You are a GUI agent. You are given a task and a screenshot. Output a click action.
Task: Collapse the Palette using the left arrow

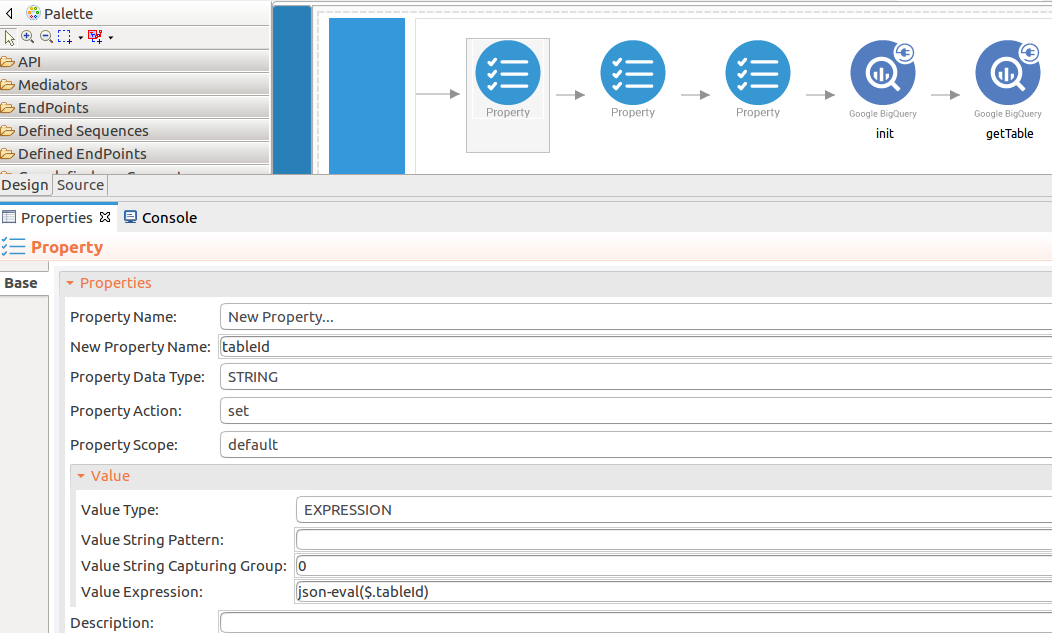(9, 13)
